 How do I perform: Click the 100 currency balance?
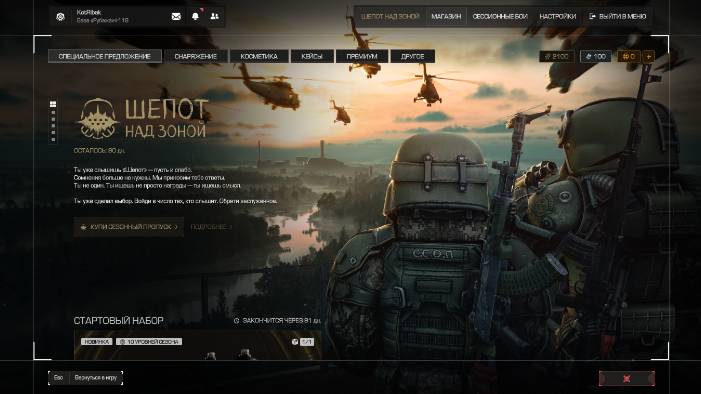595,56
